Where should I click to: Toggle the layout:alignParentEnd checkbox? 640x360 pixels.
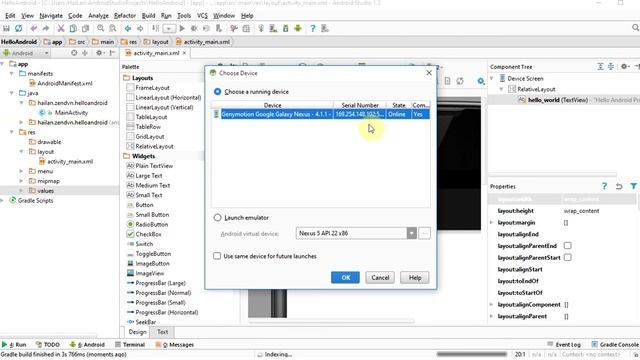pyautogui.click(x=567, y=245)
